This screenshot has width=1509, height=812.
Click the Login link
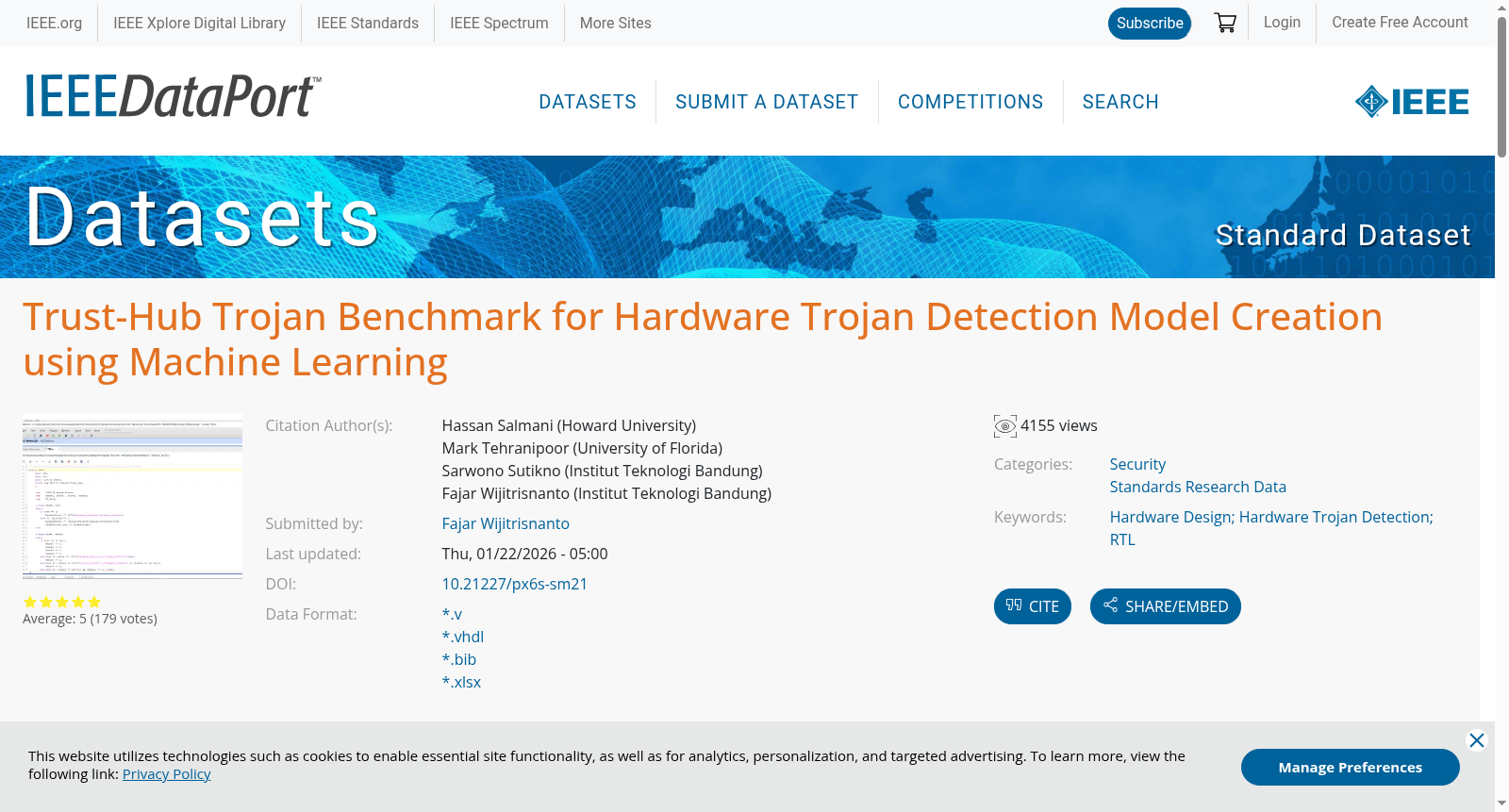[1282, 22]
